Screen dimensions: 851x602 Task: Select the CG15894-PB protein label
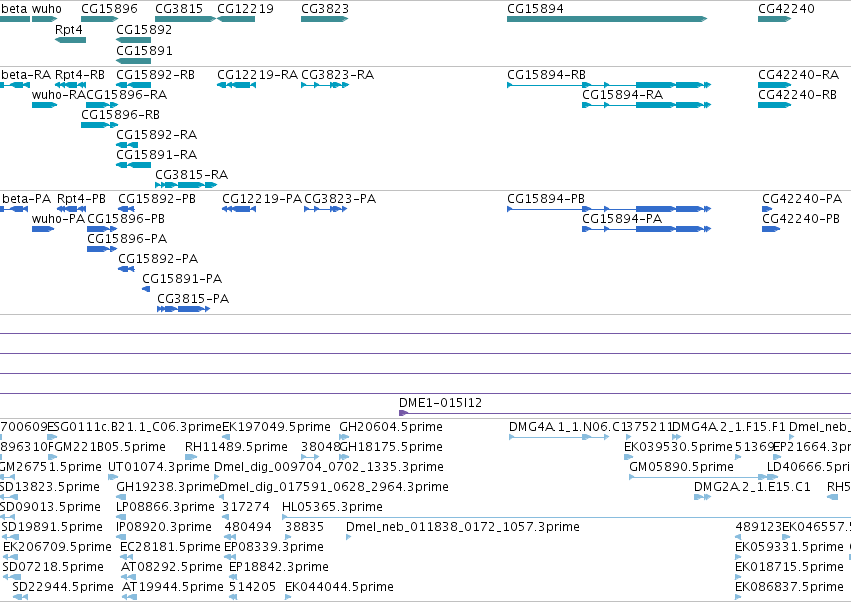coord(546,199)
